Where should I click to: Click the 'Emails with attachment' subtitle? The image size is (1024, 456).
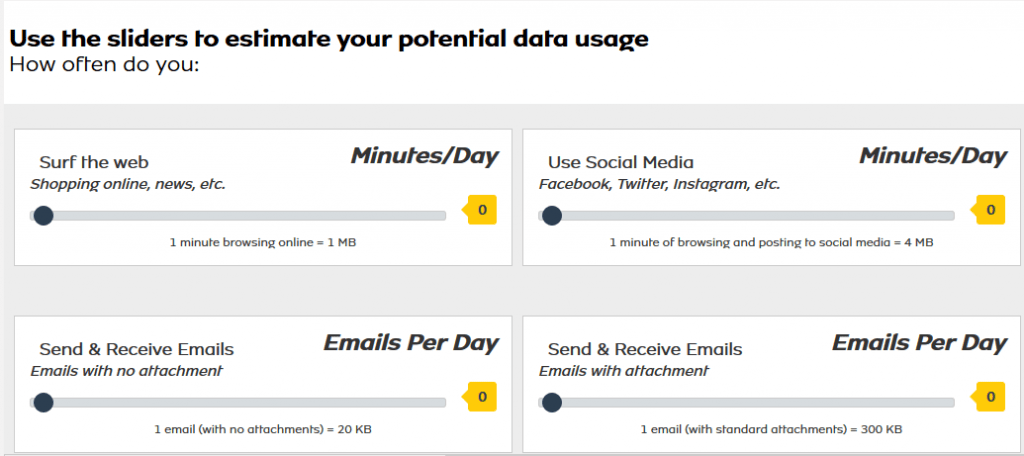[624, 371]
